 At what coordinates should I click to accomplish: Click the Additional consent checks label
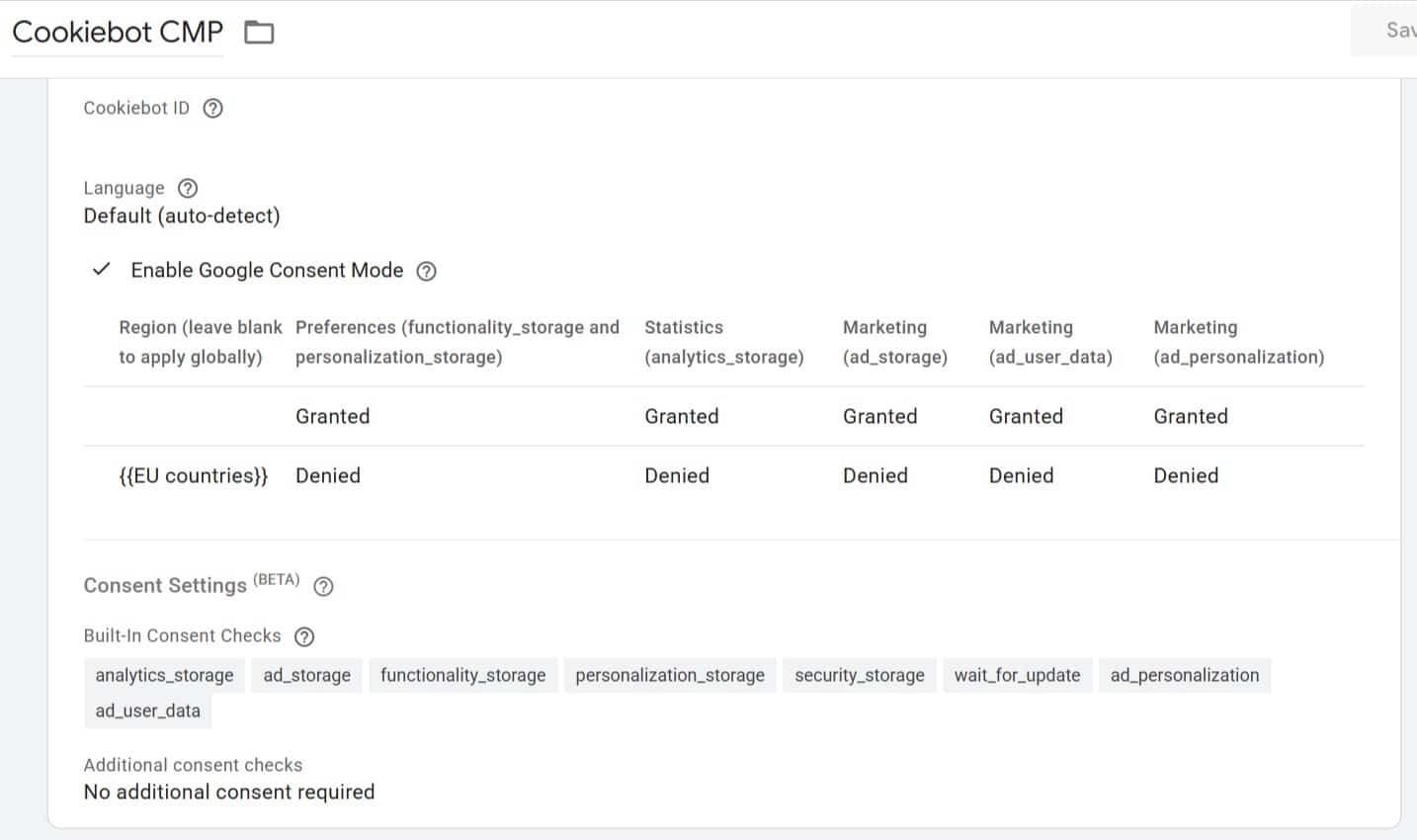point(193,765)
